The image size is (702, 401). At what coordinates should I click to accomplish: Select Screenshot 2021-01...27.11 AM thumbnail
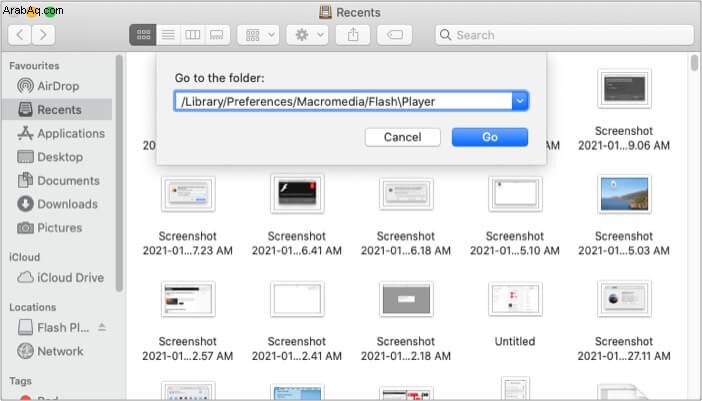(x=624, y=299)
